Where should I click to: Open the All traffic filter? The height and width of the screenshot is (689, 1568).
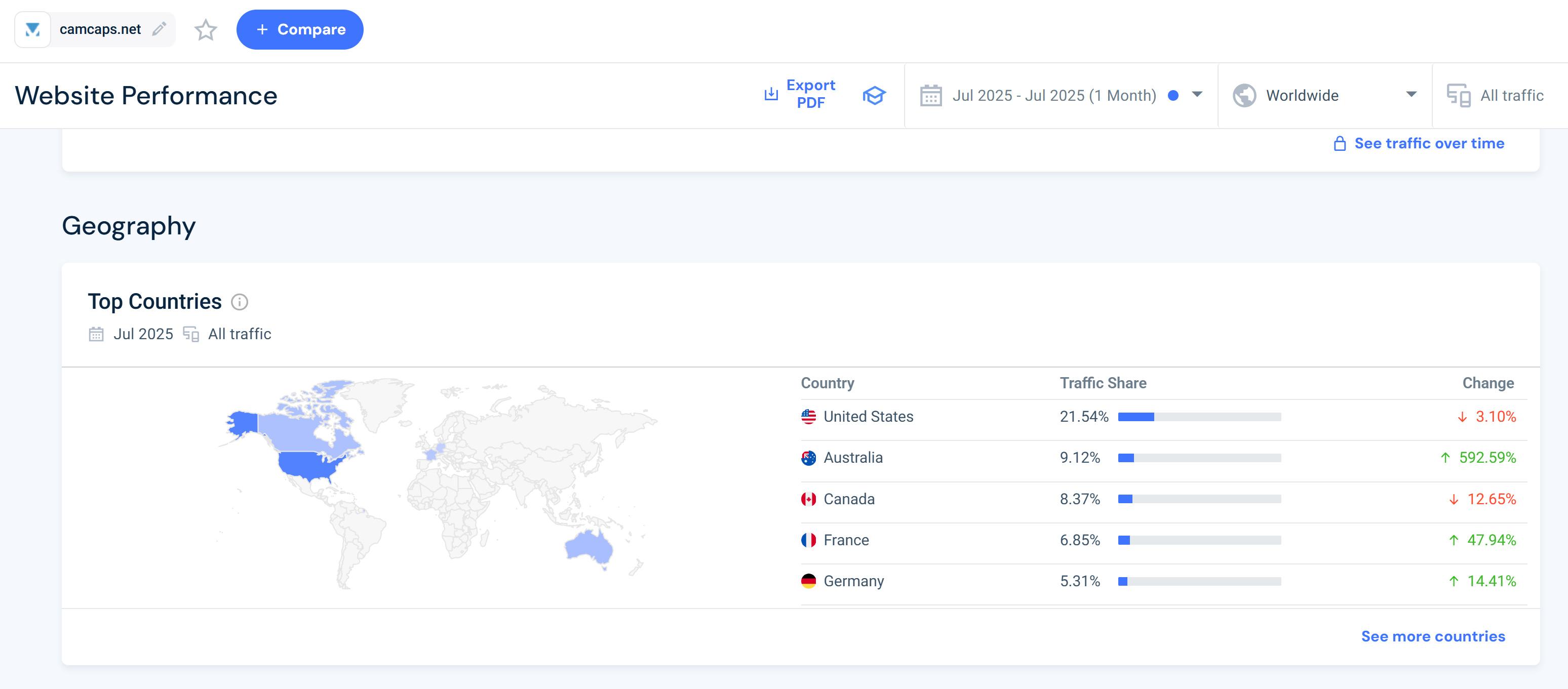[x=1511, y=96]
